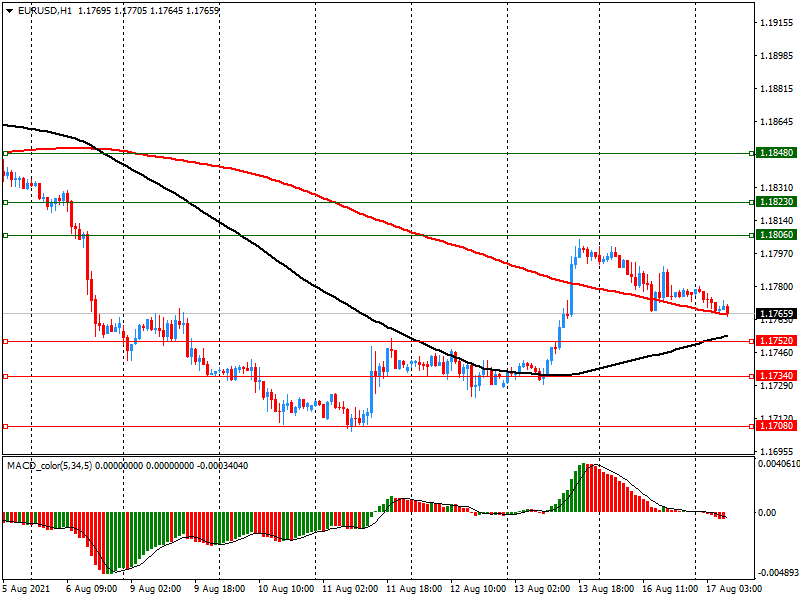The height and width of the screenshot is (600, 800).
Task: Select the MACD_color(5,34,5) indicator label
Action: pyautogui.click(x=49, y=466)
